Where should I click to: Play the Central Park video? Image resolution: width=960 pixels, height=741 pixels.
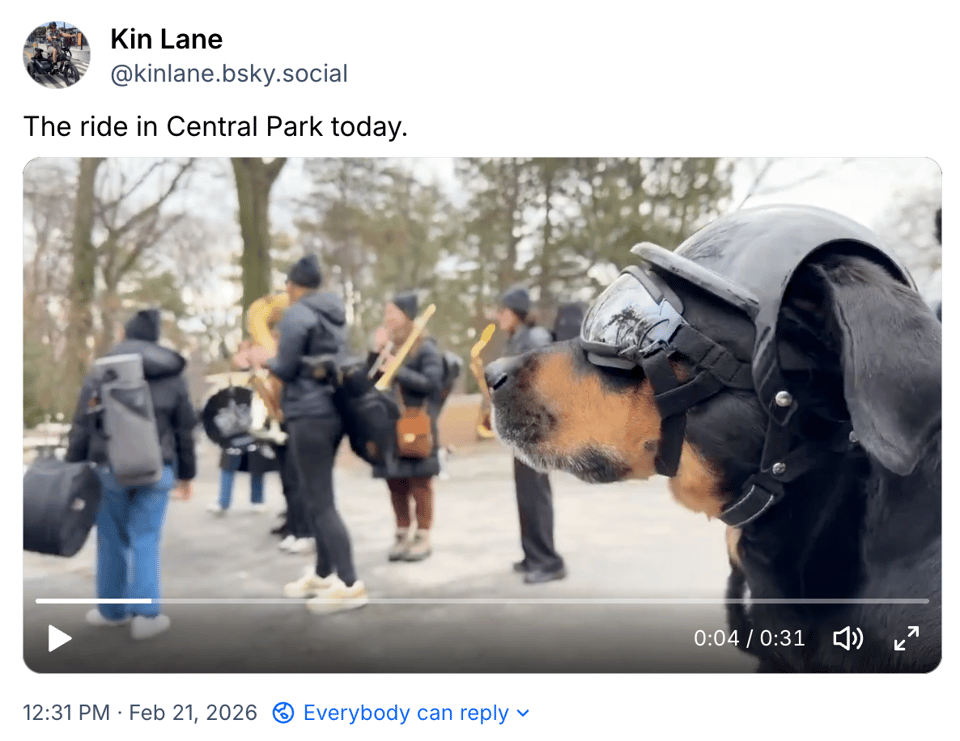click(60, 638)
